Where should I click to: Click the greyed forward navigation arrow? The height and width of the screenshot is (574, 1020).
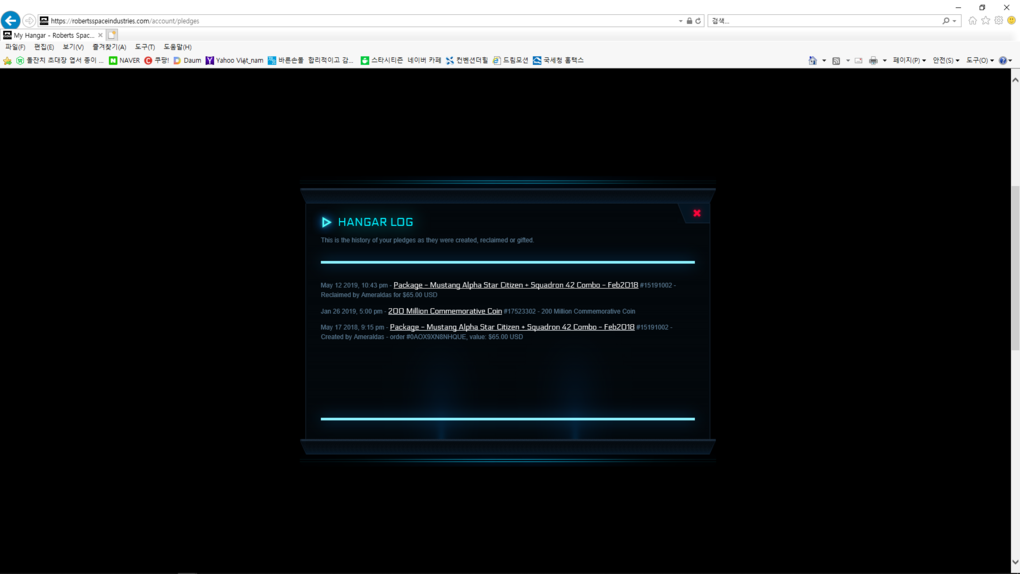click(29, 21)
